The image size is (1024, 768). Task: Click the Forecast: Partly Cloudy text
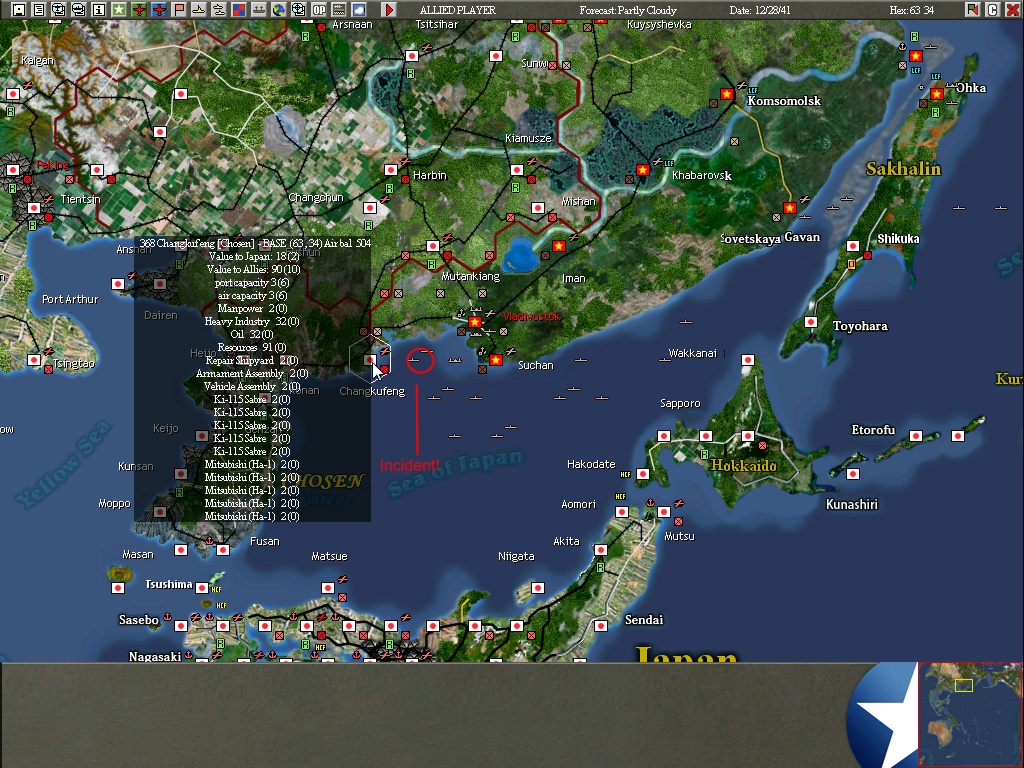(x=628, y=10)
